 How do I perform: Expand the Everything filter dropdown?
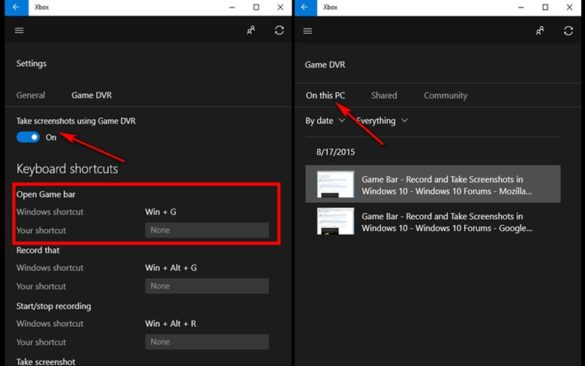pyautogui.click(x=382, y=121)
